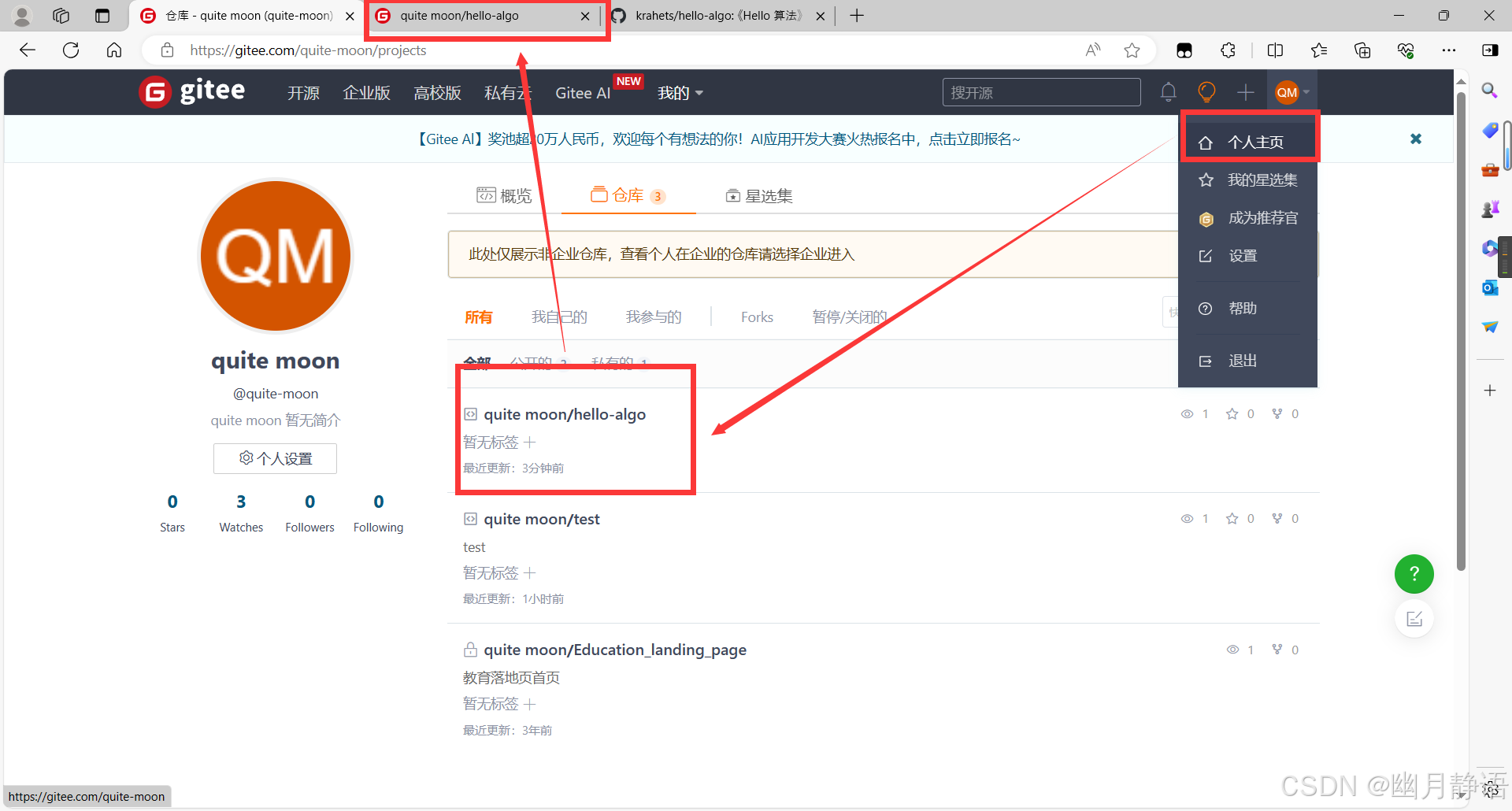This screenshot has width=1512, height=811.
Task: Open the Gitee AI contest banner link
Action: [x=718, y=139]
